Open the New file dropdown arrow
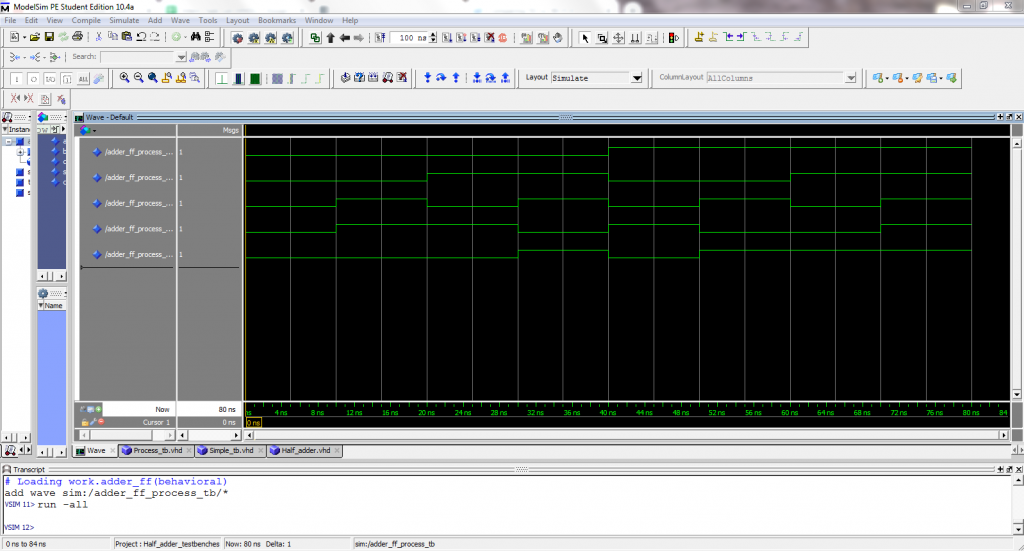The image size is (1024, 551). tap(24, 38)
